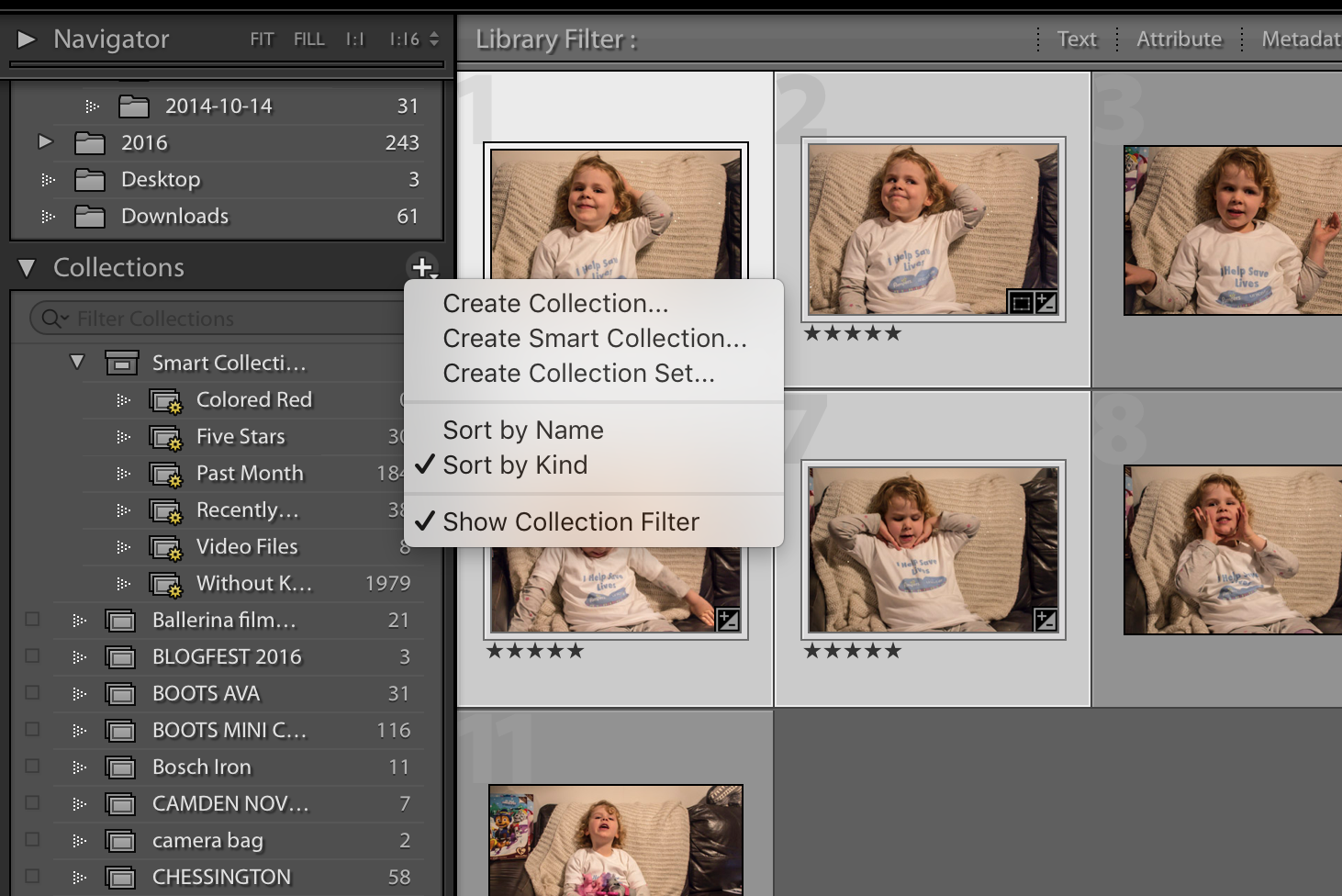Click the Downloads folder icon
The height and width of the screenshot is (896, 1342).
[x=90, y=217]
